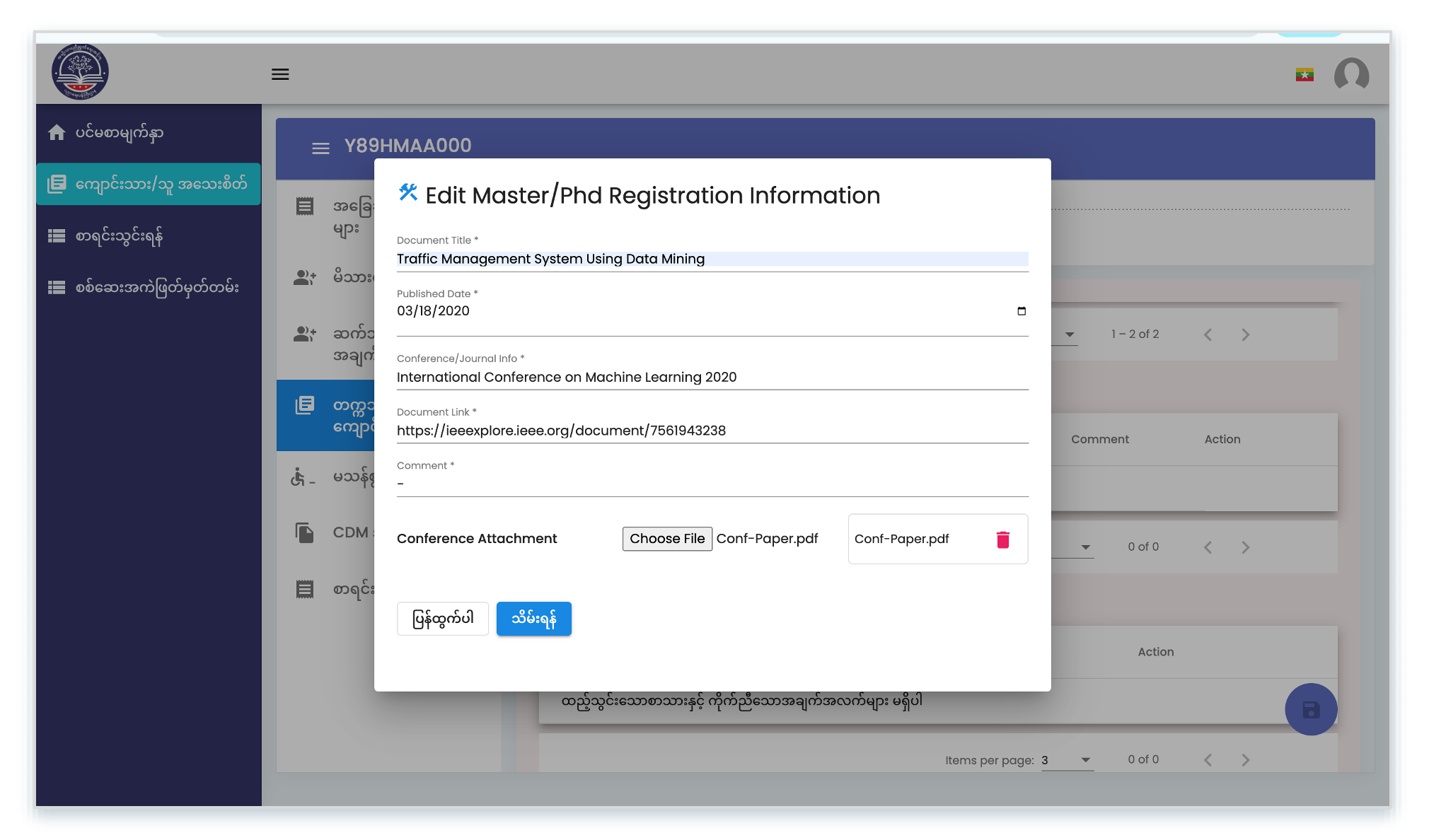Screen dimensions: 1429x840
Task: Click the wrench tools icon in the dialog title
Action: pos(408,192)
